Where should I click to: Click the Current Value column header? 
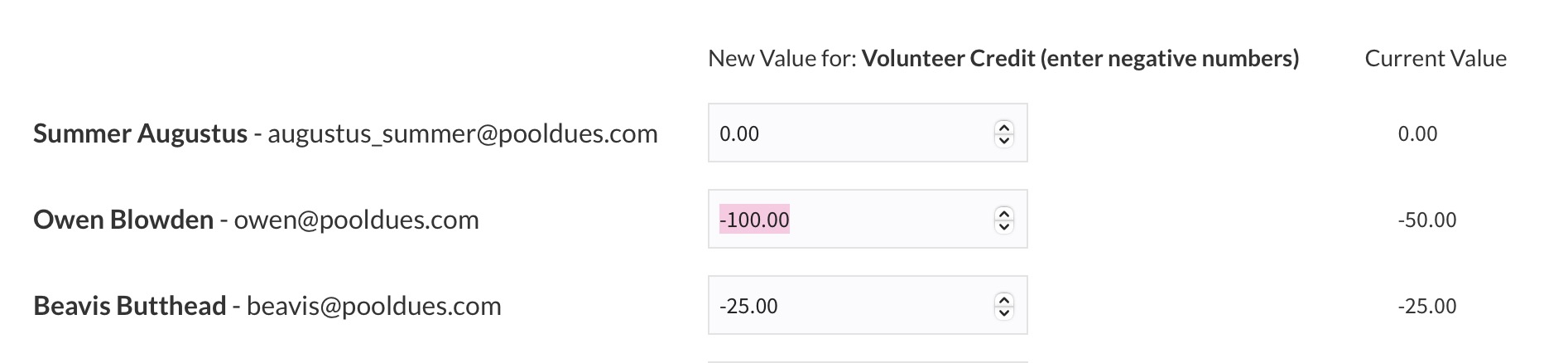[x=1435, y=58]
